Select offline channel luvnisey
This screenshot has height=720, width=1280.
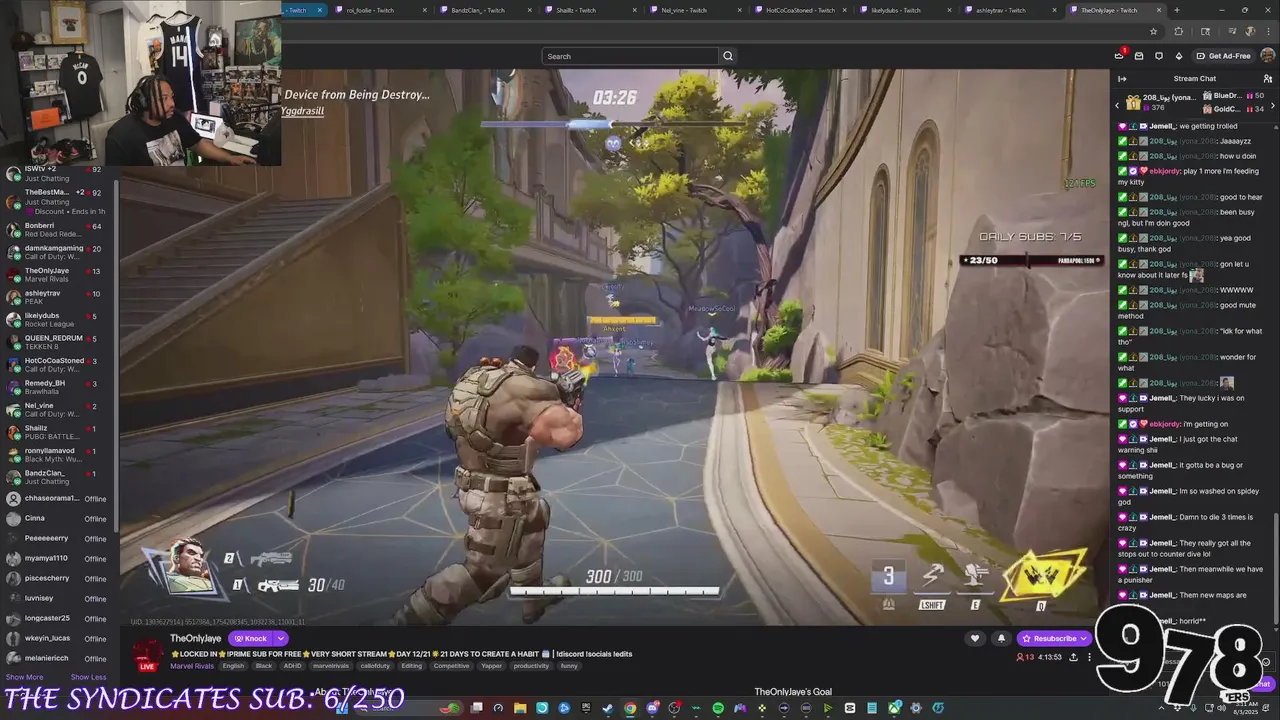[60, 598]
